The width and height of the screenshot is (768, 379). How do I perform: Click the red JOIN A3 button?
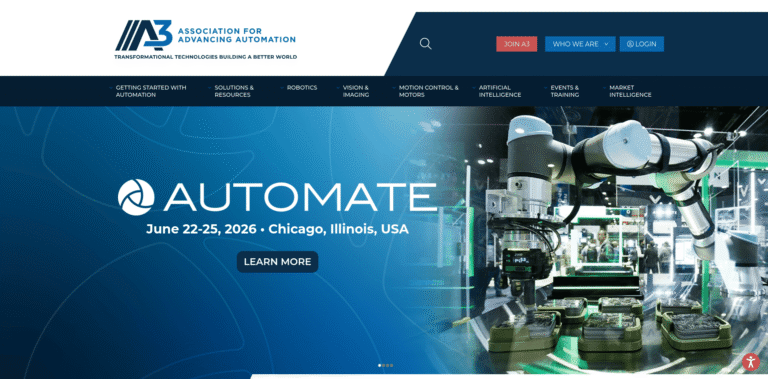click(516, 44)
